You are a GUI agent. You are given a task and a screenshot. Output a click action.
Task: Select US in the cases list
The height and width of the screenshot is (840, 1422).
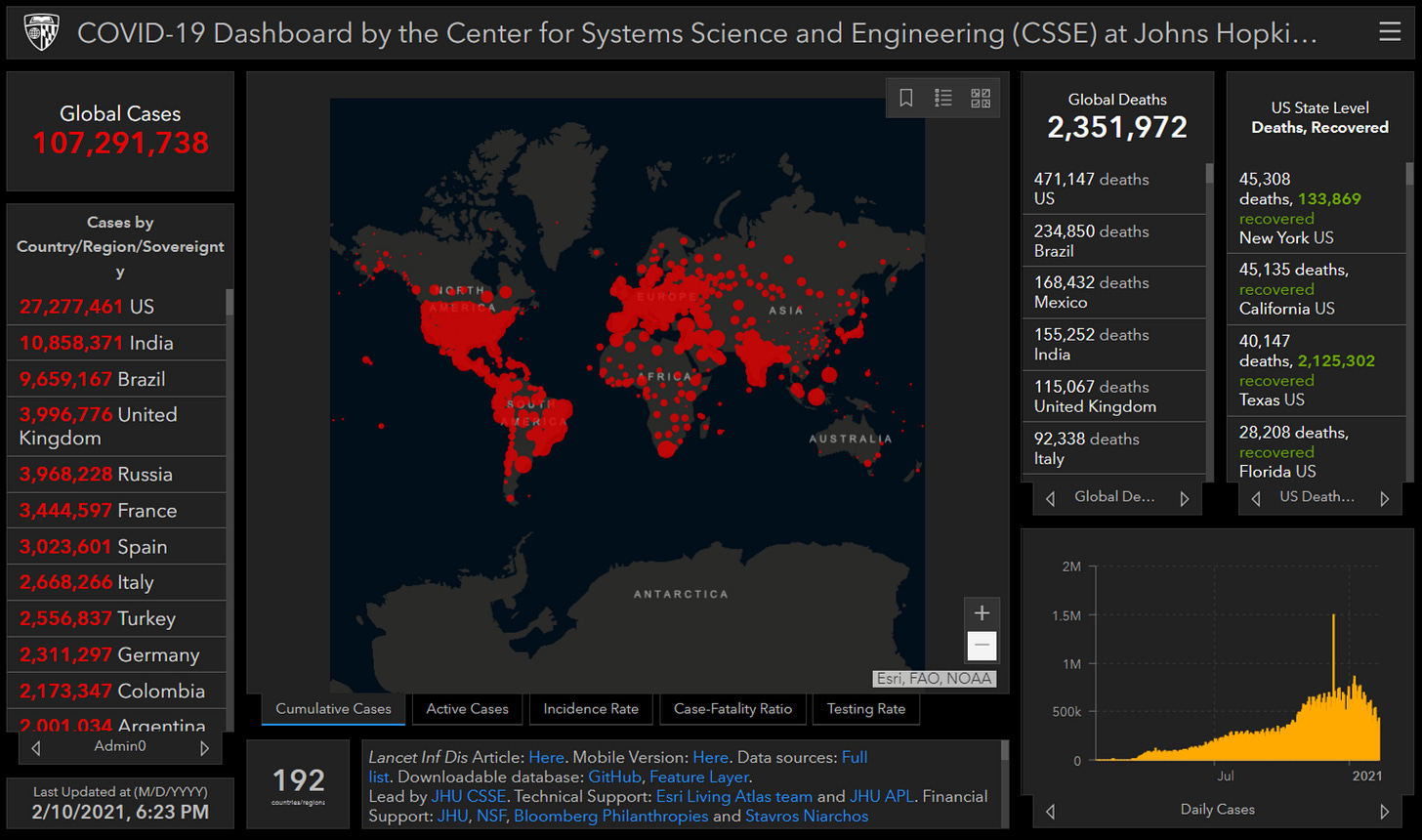point(117,307)
